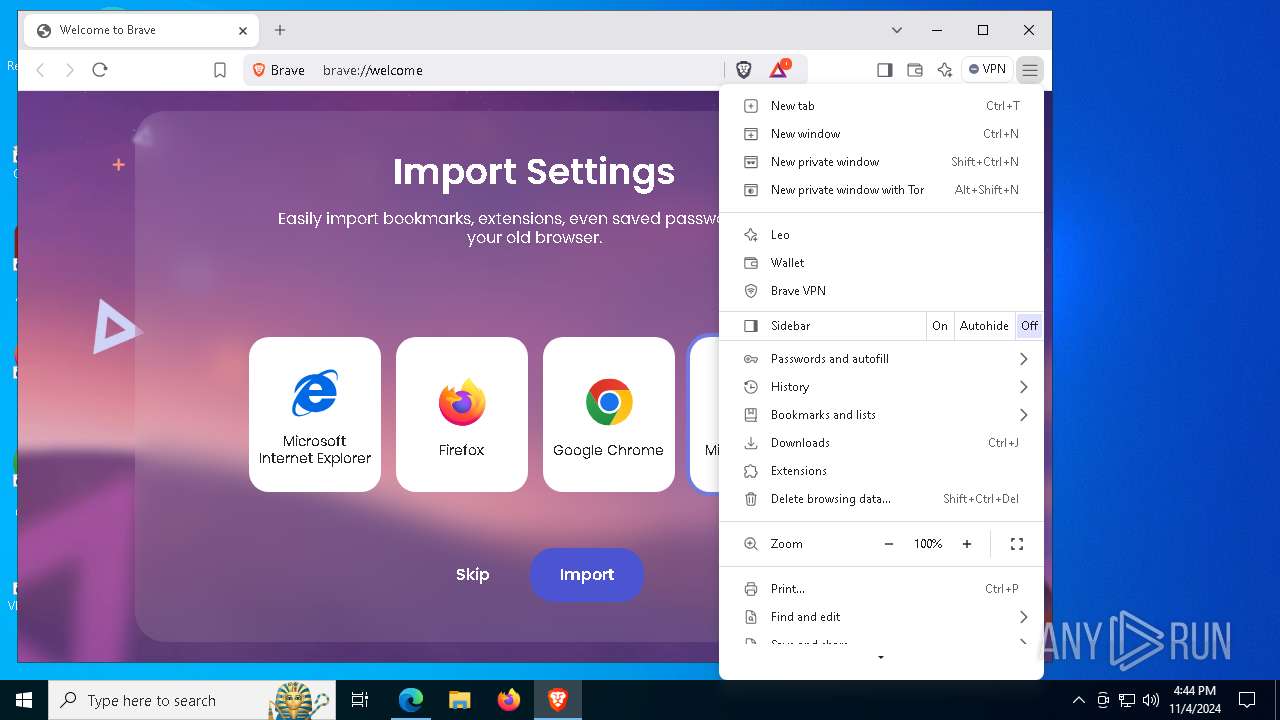Open New private window with Tor

[881, 190]
